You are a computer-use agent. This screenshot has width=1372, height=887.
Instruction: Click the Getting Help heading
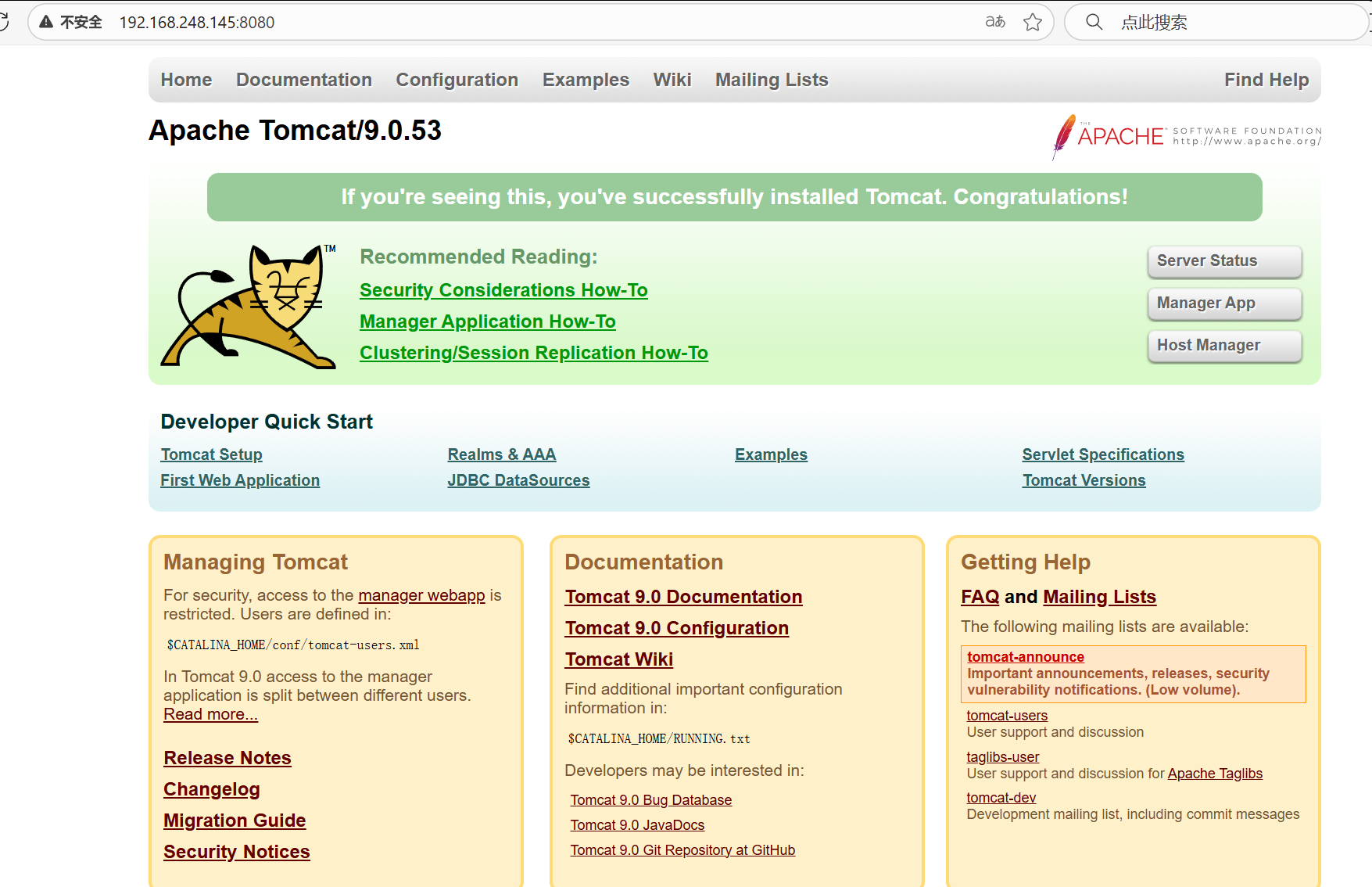[x=1026, y=562]
